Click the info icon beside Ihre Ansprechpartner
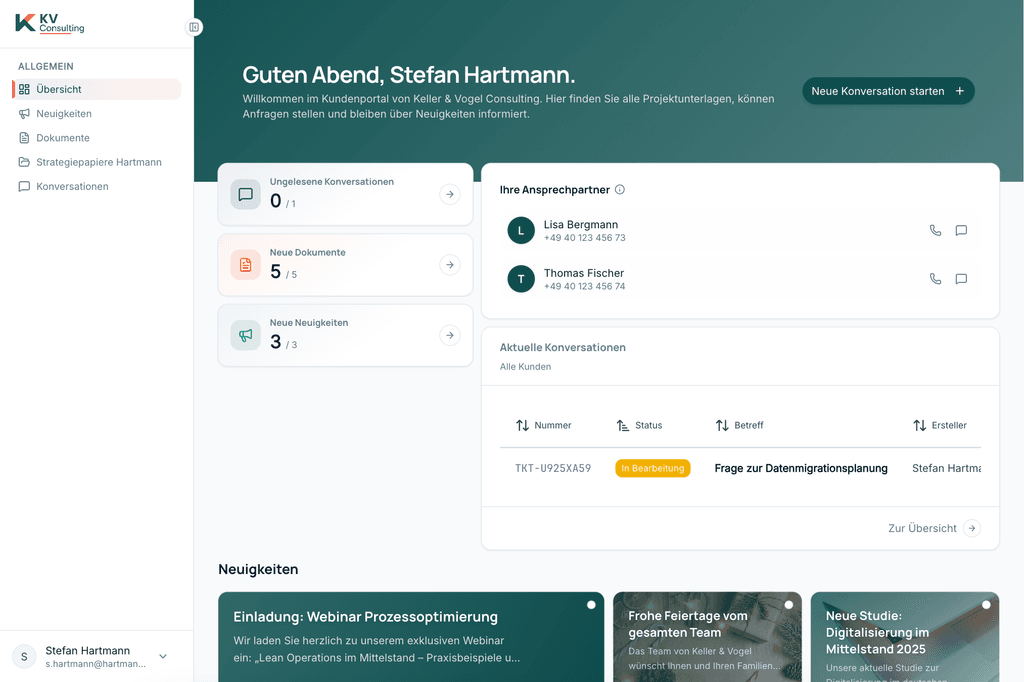The width and height of the screenshot is (1024, 682). 620,189
